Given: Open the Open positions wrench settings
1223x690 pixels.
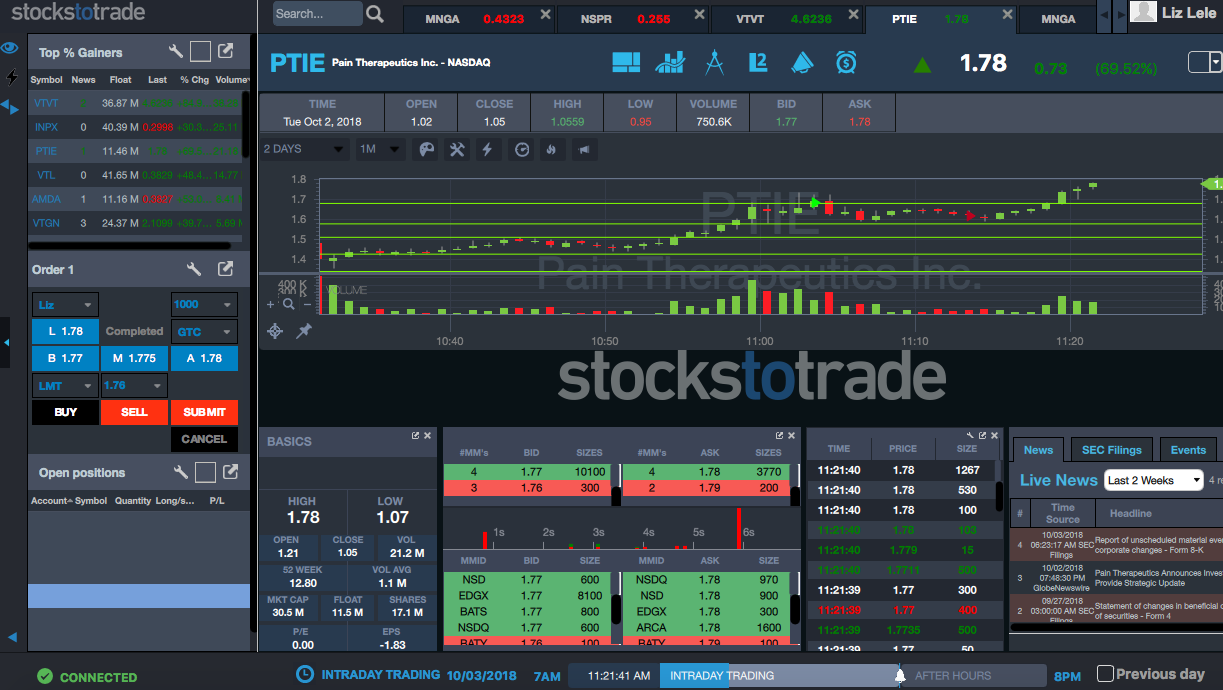Looking at the screenshot, I should tap(180, 472).
